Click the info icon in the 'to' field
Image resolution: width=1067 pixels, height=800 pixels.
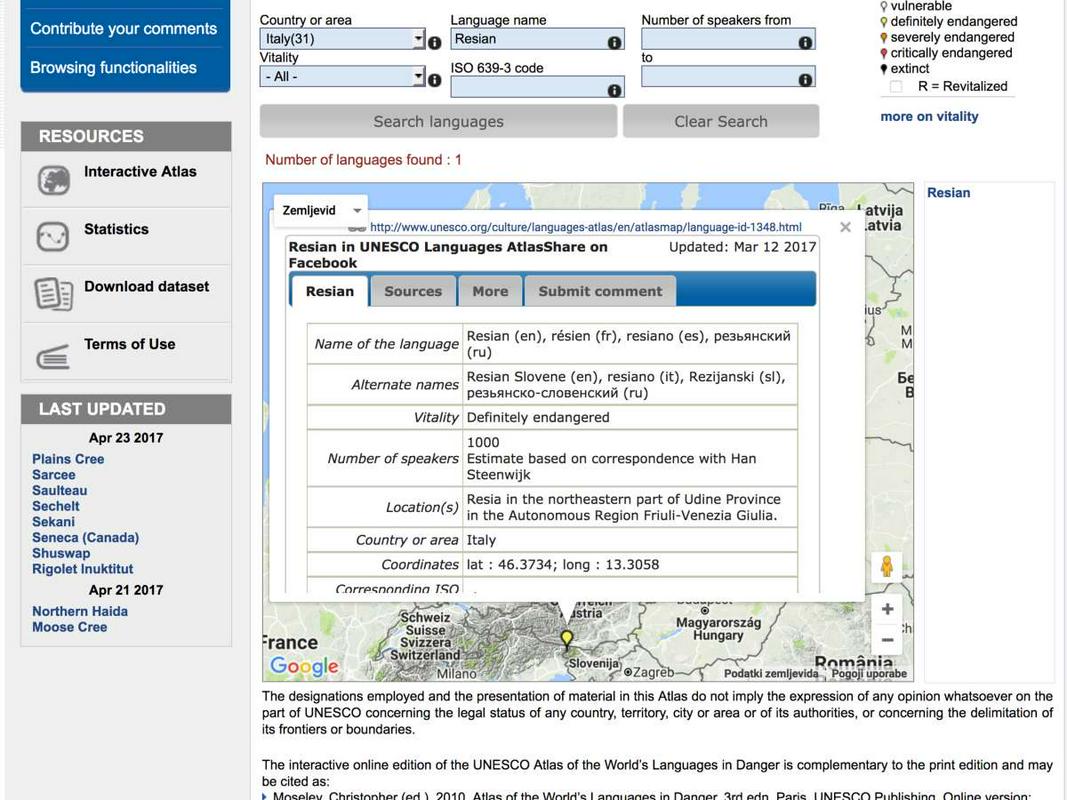[x=805, y=80]
